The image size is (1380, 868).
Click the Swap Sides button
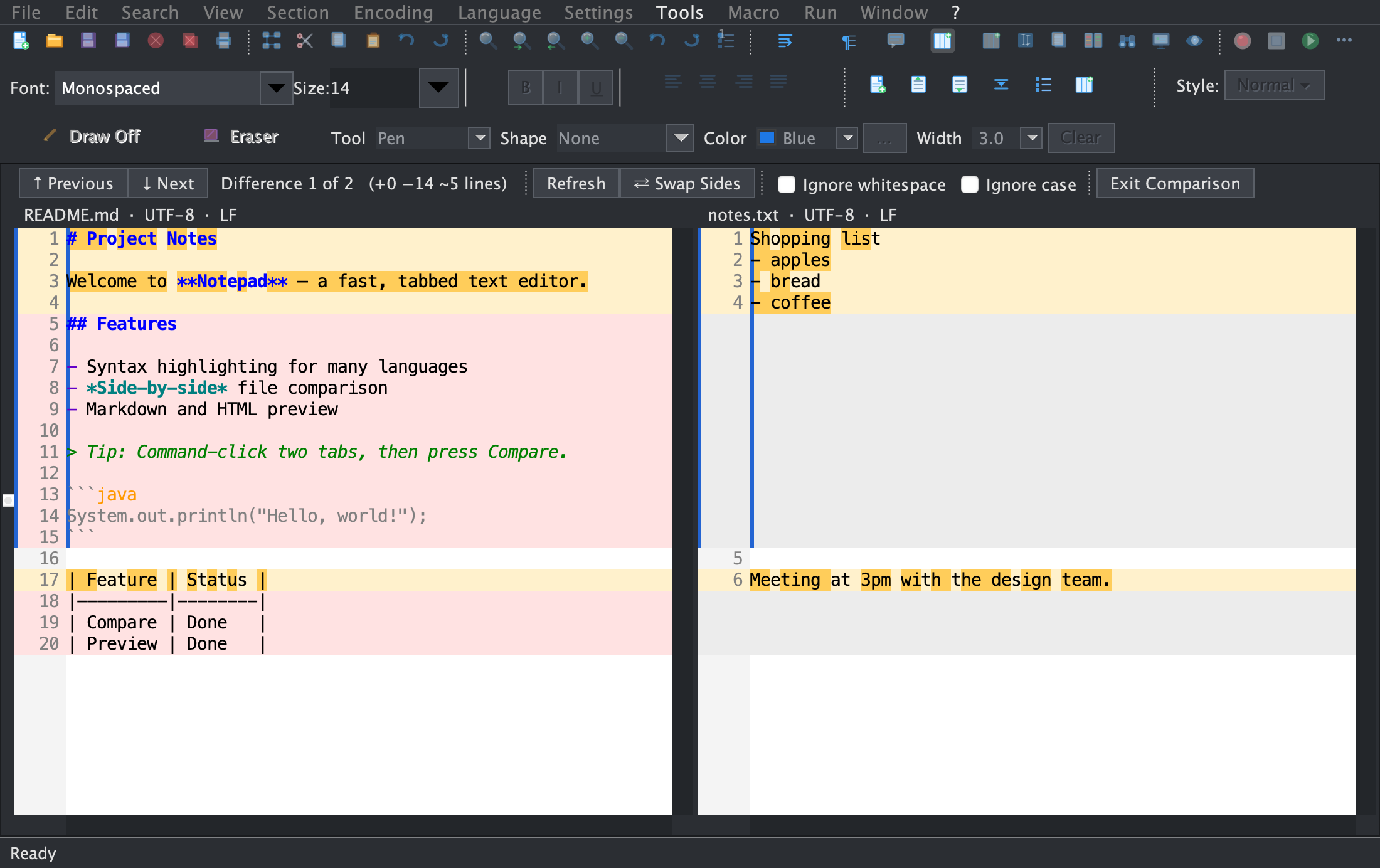coord(687,183)
